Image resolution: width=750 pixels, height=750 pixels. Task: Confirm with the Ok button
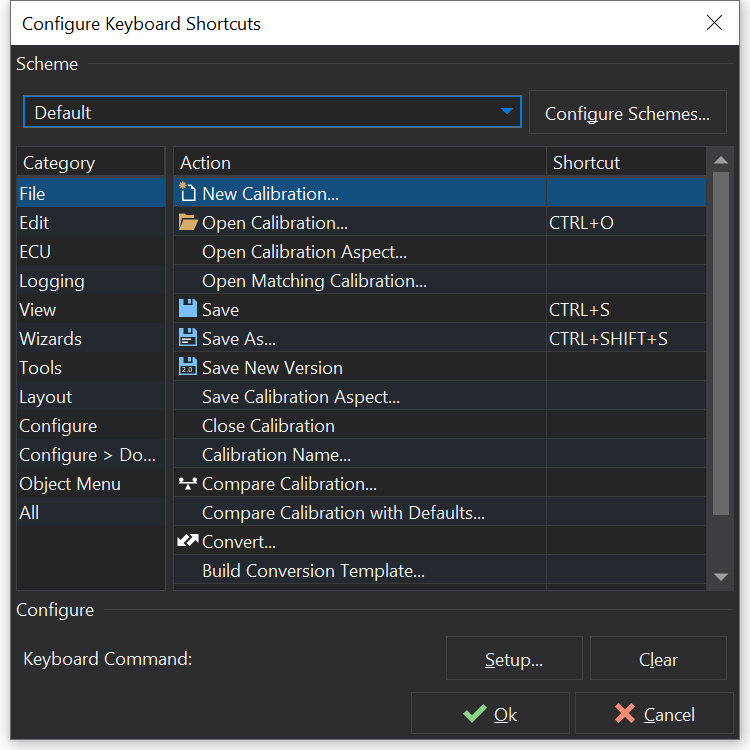pos(490,714)
